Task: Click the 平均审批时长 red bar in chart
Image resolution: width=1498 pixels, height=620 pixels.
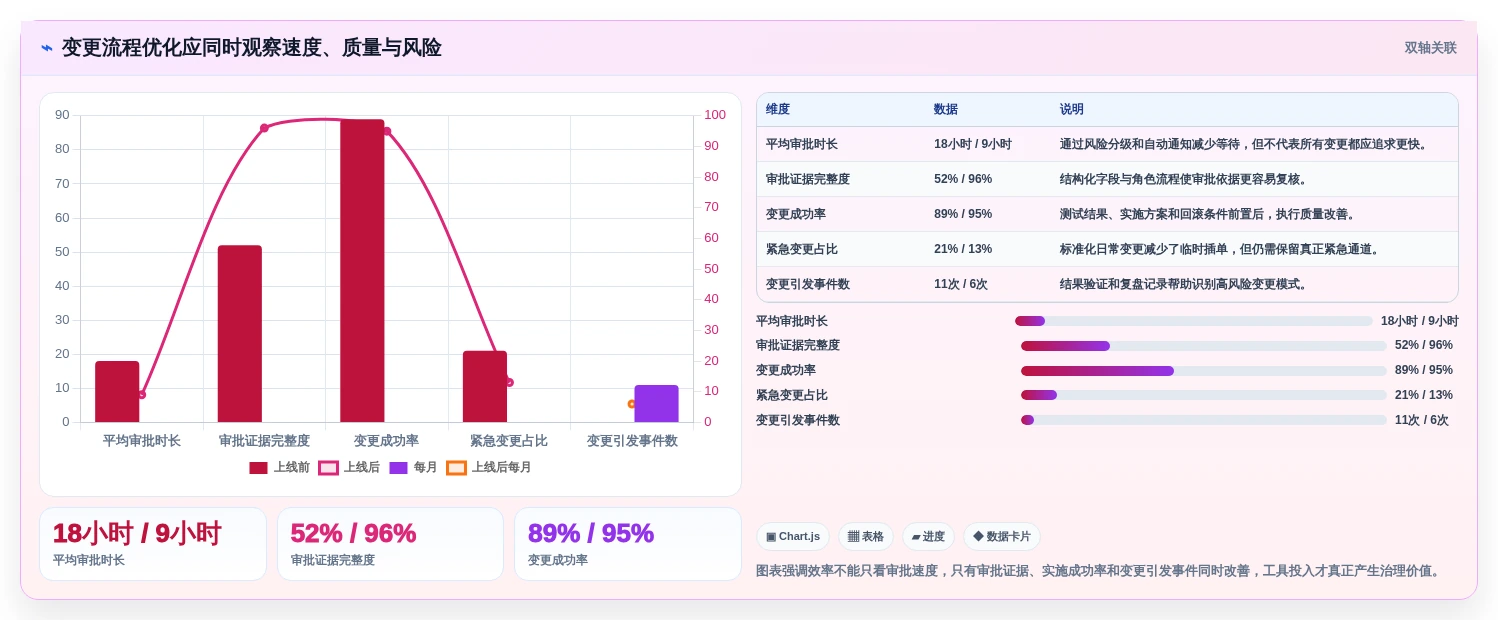Action: (x=117, y=391)
